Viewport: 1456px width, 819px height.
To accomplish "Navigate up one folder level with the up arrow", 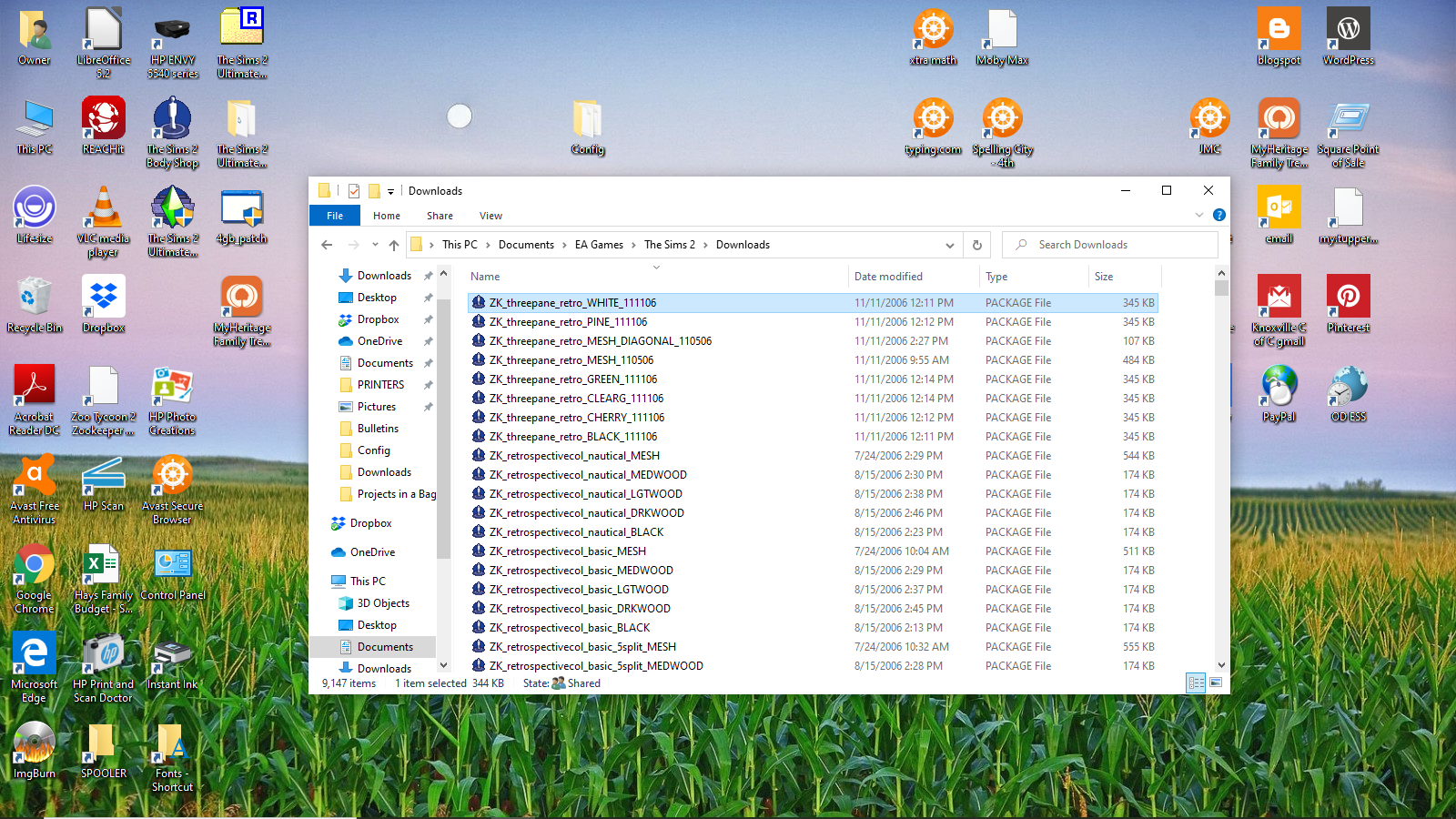I will (x=392, y=245).
